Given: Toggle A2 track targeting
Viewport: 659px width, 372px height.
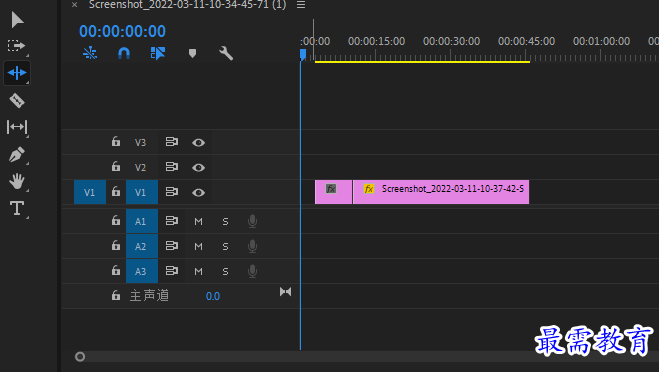Looking at the screenshot, I should [142, 246].
